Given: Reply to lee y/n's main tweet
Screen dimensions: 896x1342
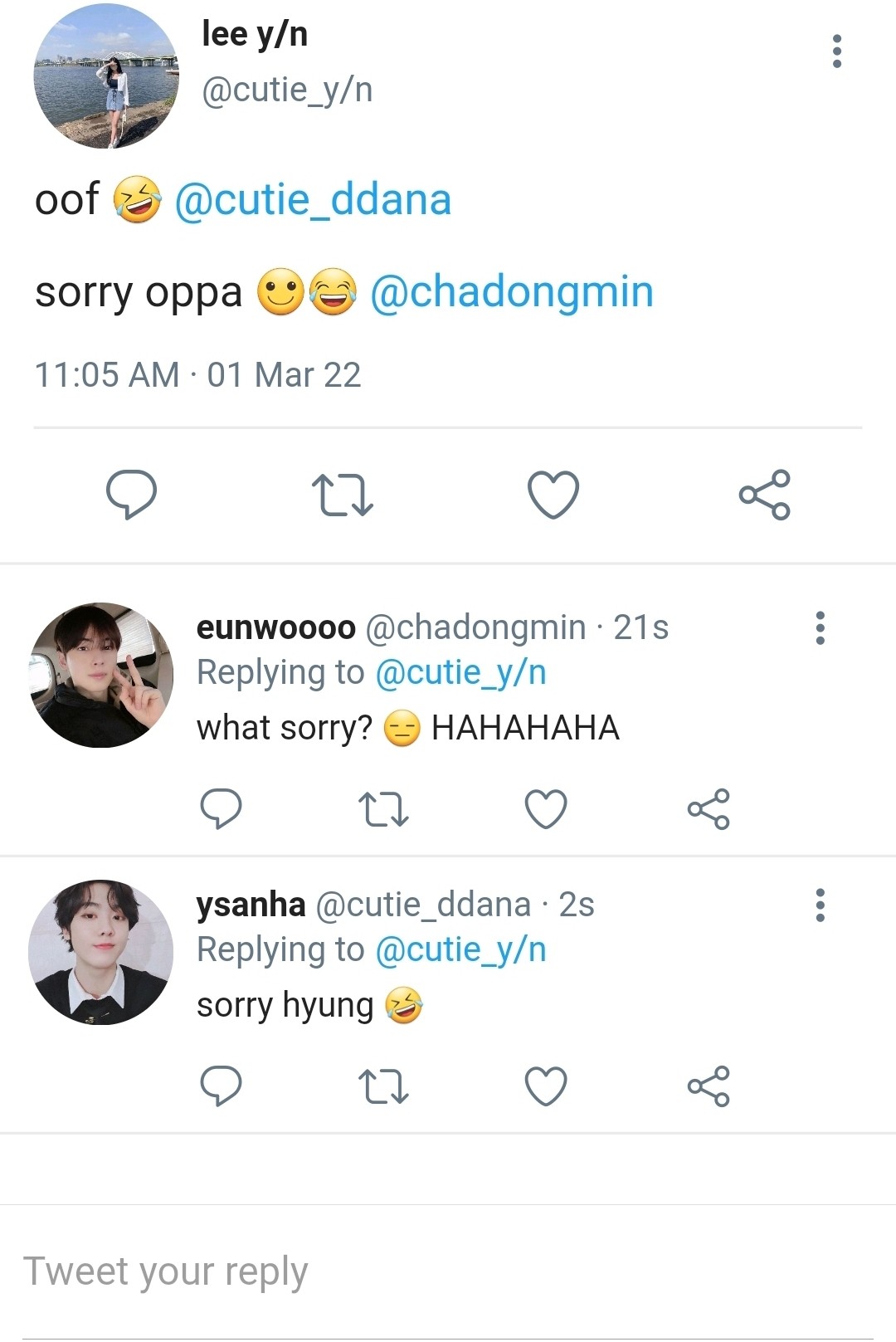Looking at the screenshot, I should (131, 495).
